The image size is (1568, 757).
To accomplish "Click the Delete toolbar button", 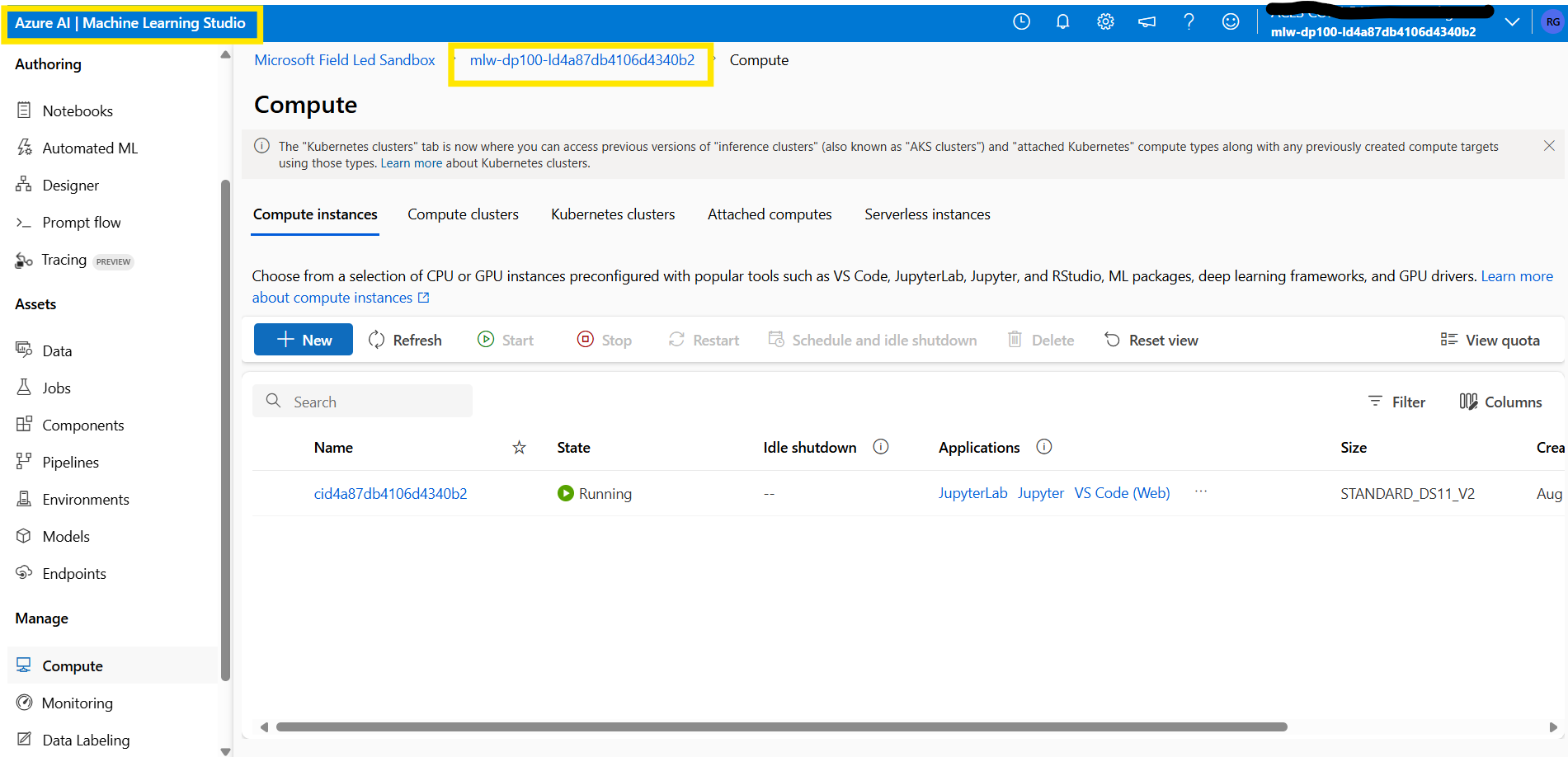I will (1041, 340).
